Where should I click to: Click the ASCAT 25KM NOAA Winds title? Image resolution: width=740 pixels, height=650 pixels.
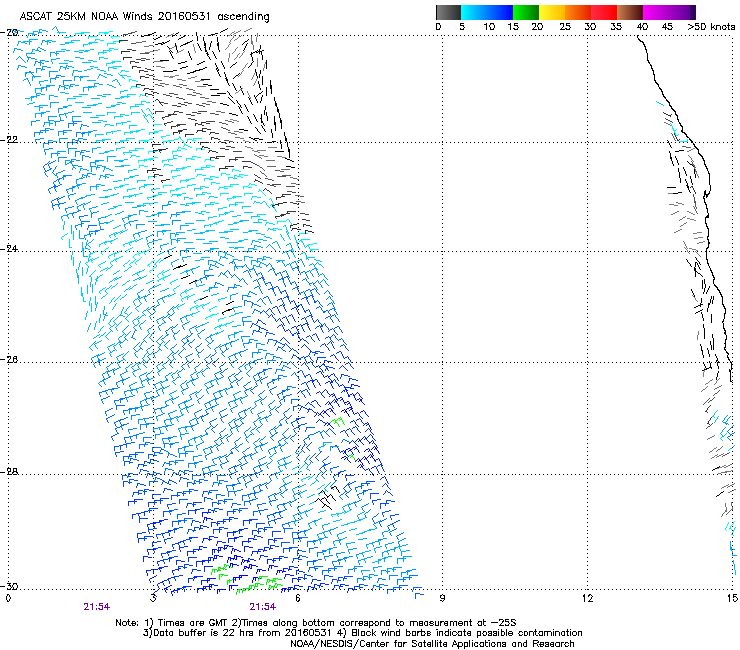pos(144,17)
